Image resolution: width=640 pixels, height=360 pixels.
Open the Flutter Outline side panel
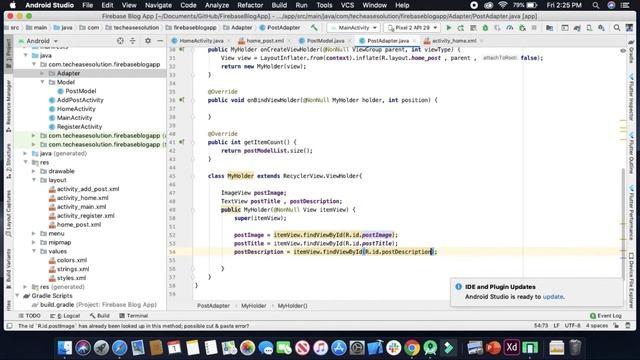(631, 154)
